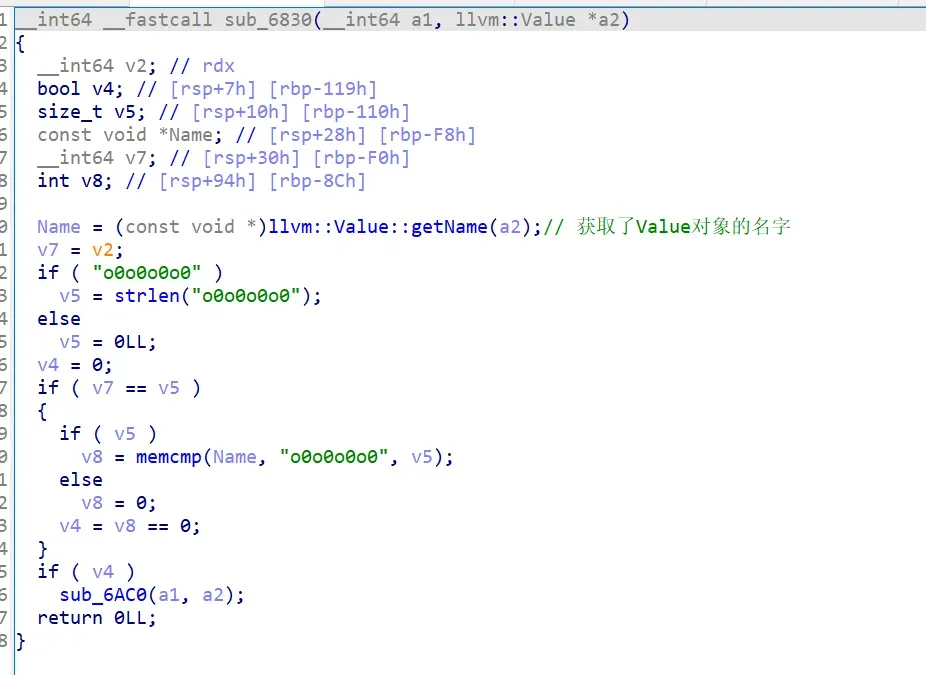Click the 'return 0LL;' statement
This screenshot has width=926, height=675.
pyautogui.click(x=97, y=618)
